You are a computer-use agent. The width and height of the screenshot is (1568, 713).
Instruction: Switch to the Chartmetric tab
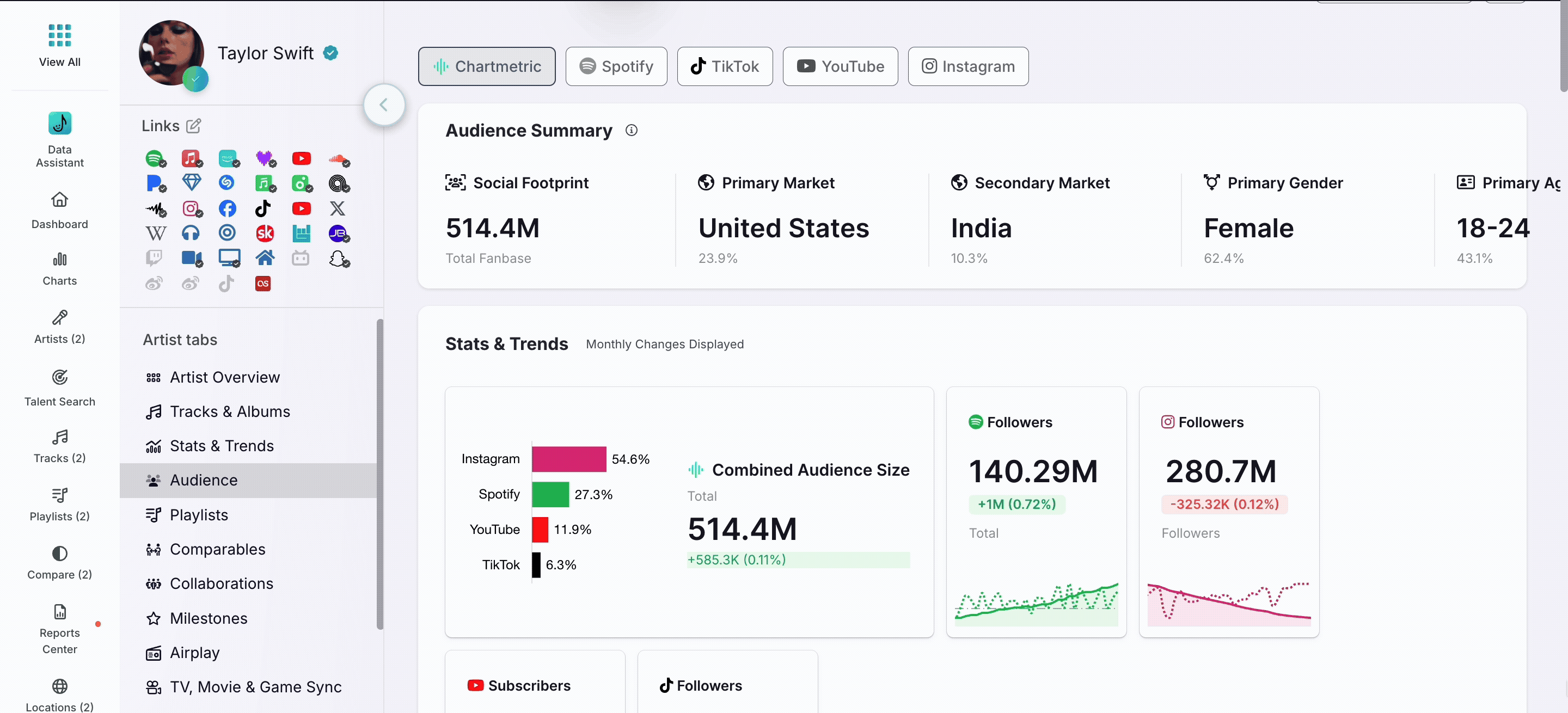pos(486,66)
